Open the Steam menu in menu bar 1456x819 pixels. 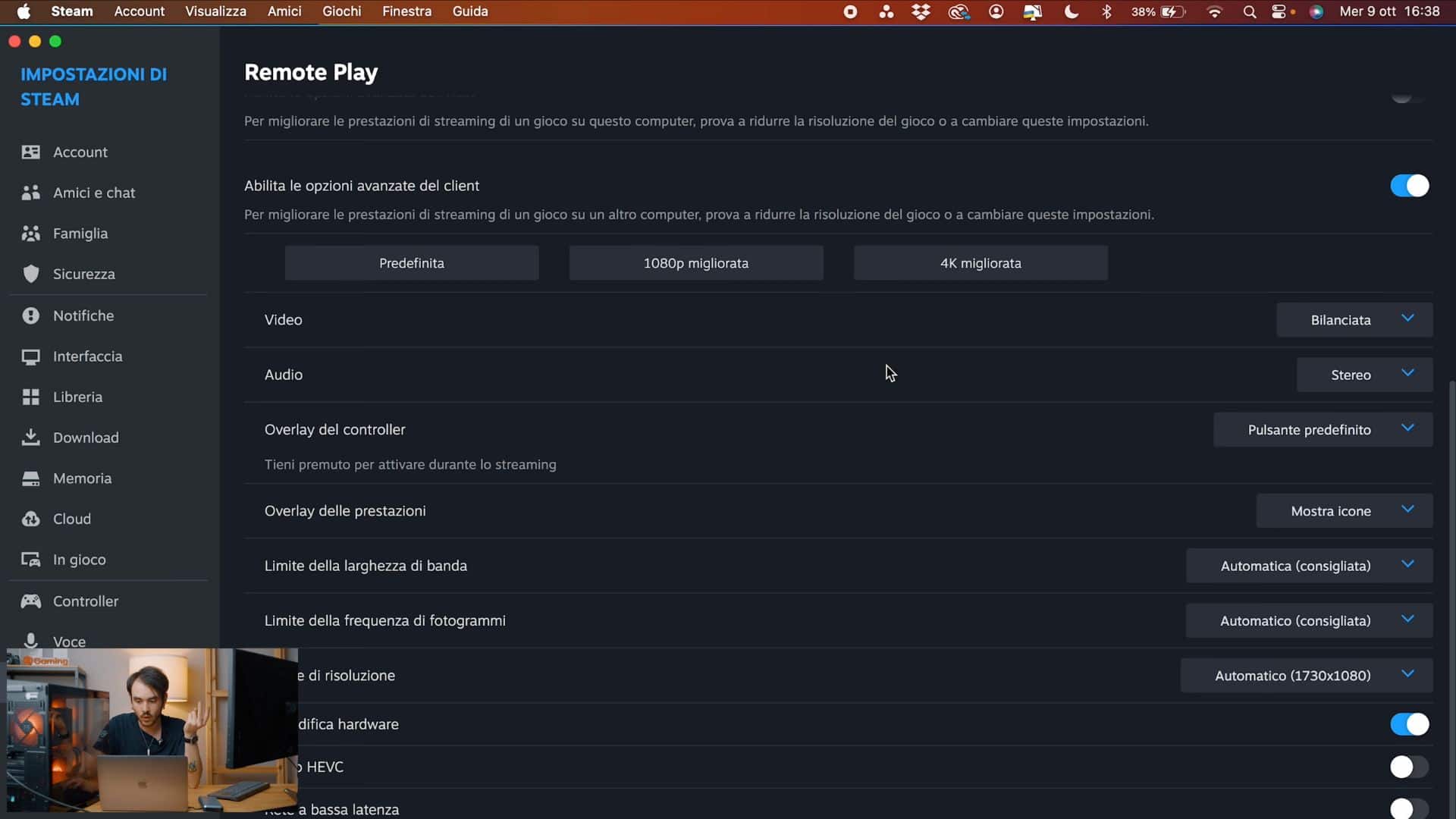72,11
